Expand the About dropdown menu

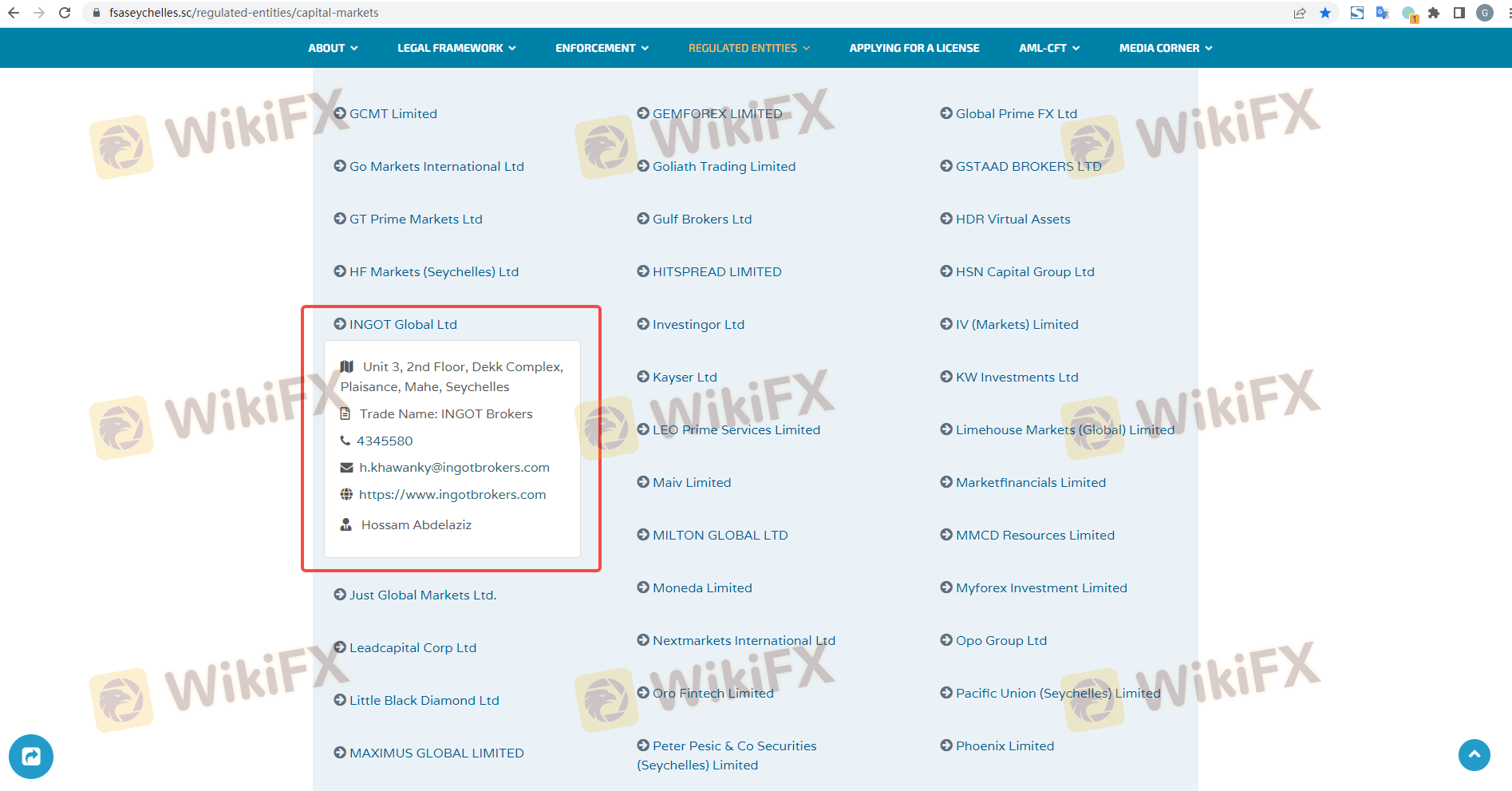coord(333,48)
